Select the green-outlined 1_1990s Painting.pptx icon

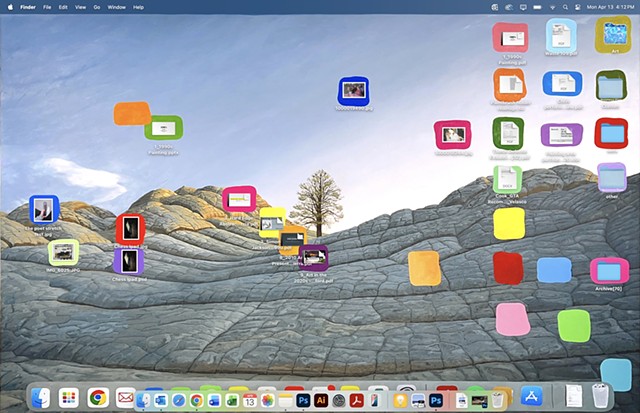coord(164,128)
